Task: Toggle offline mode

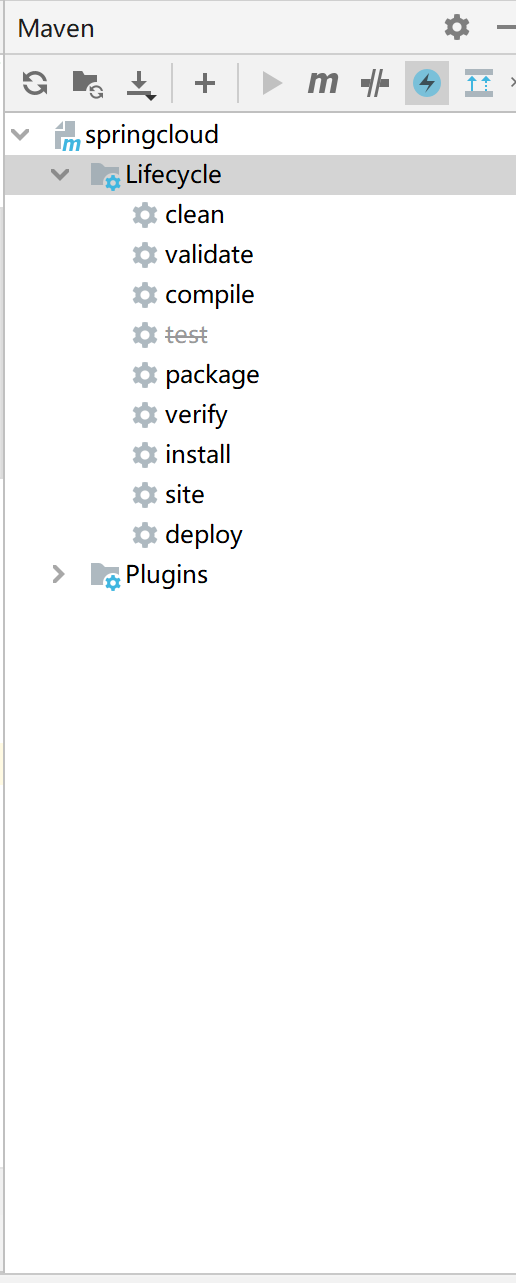Action: pos(375,83)
